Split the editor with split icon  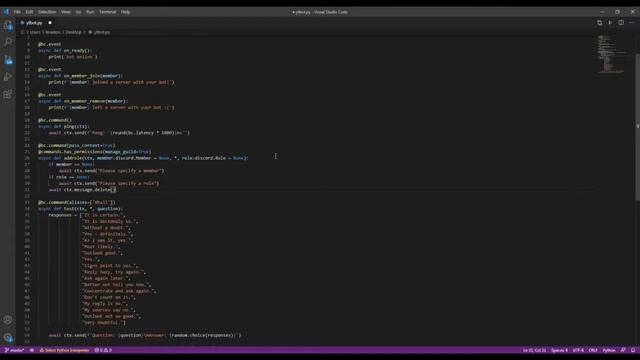621,23
